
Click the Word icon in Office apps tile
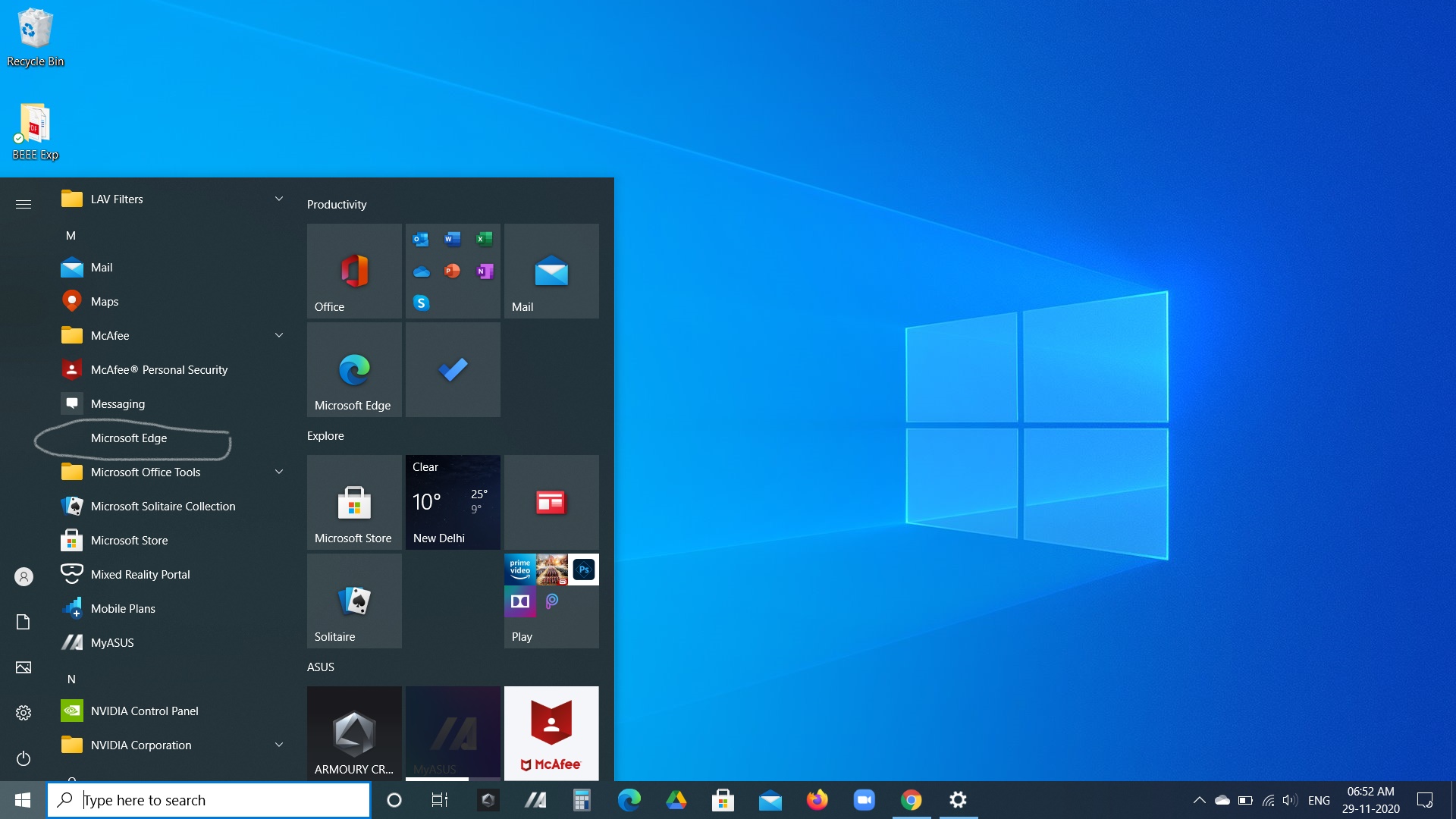pyautogui.click(x=453, y=239)
